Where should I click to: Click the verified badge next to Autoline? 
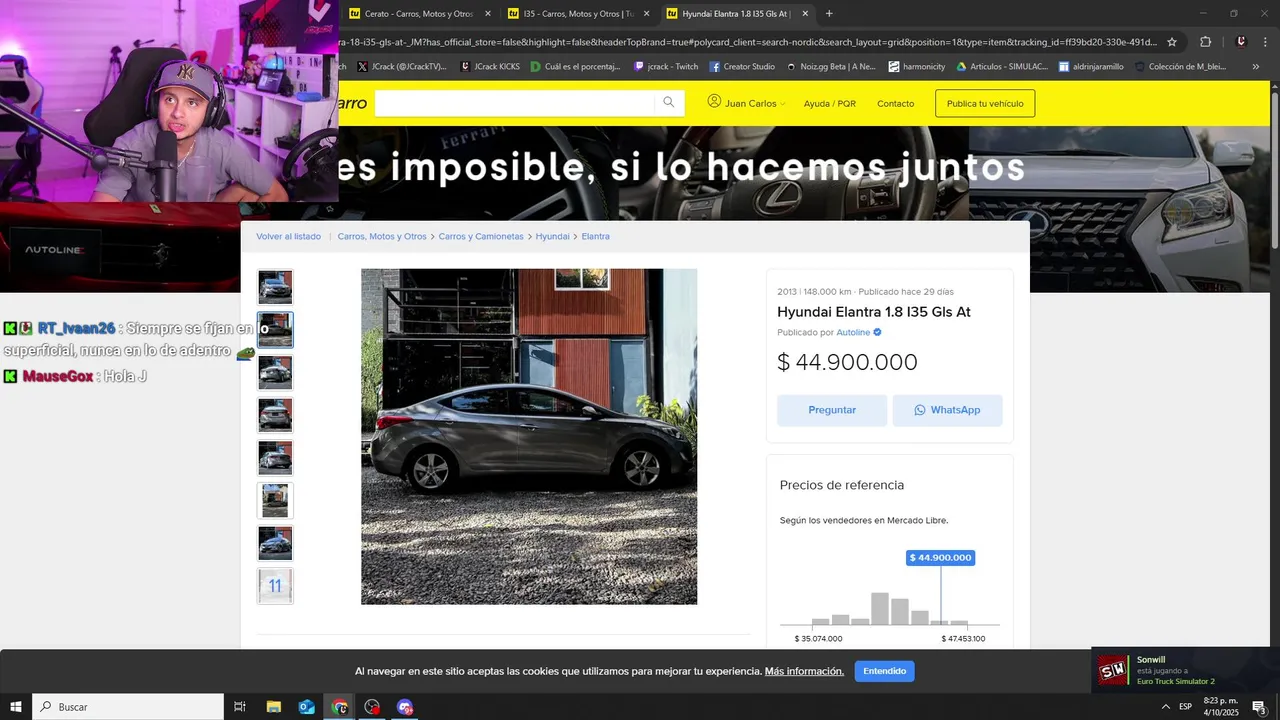[878, 332]
